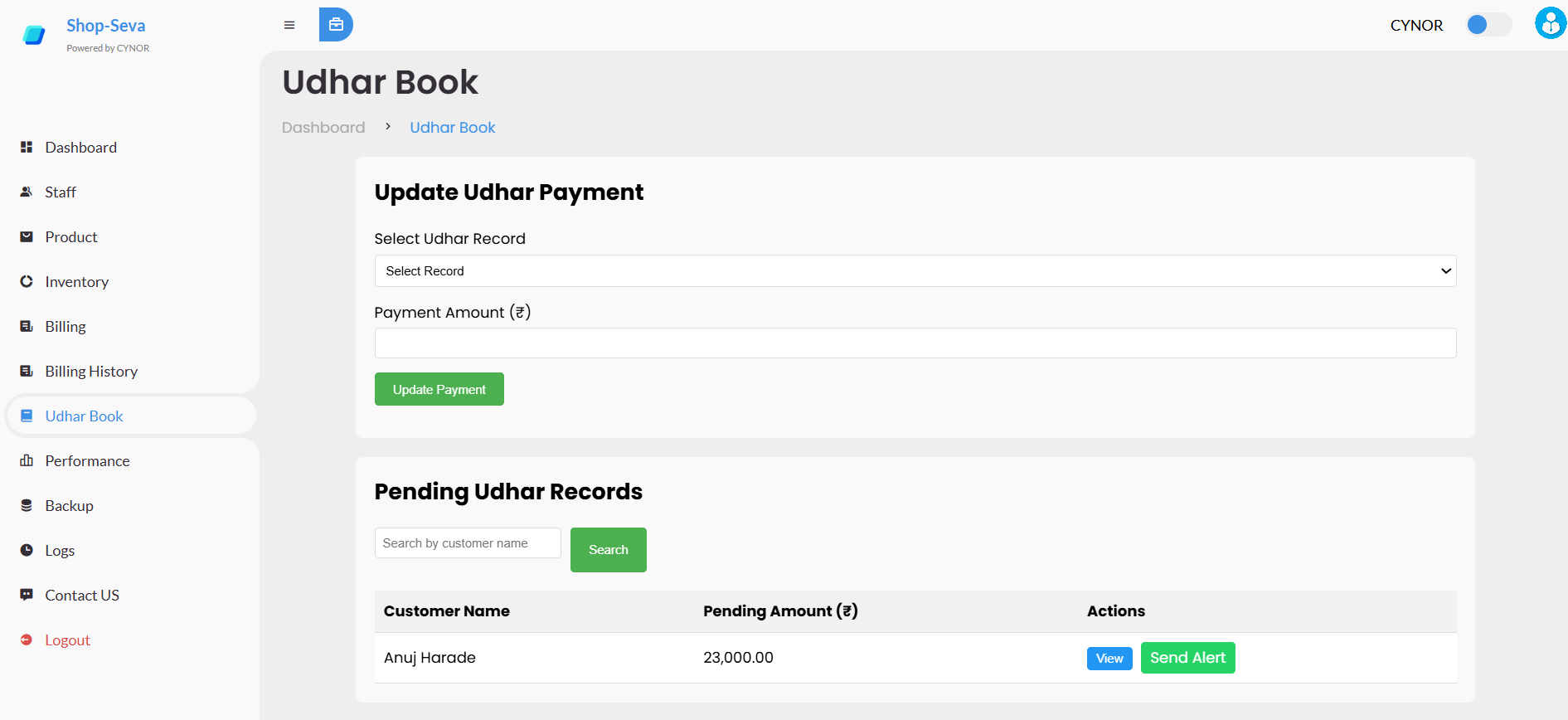This screenshot has width=1568, height=720.
Task: Open the Product menu item
Action: point(71,237)
